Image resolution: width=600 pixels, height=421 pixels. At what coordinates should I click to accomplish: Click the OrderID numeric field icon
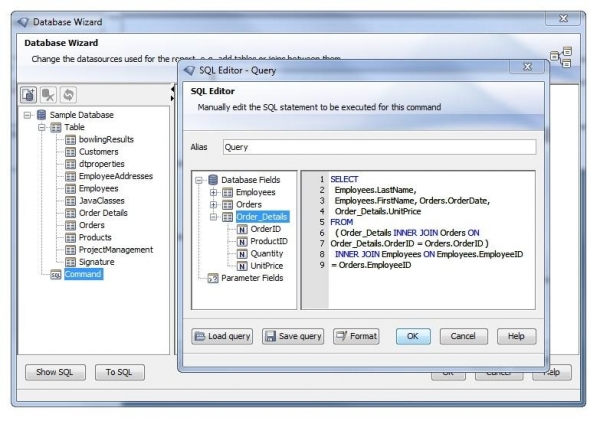(x=242, y=228)
